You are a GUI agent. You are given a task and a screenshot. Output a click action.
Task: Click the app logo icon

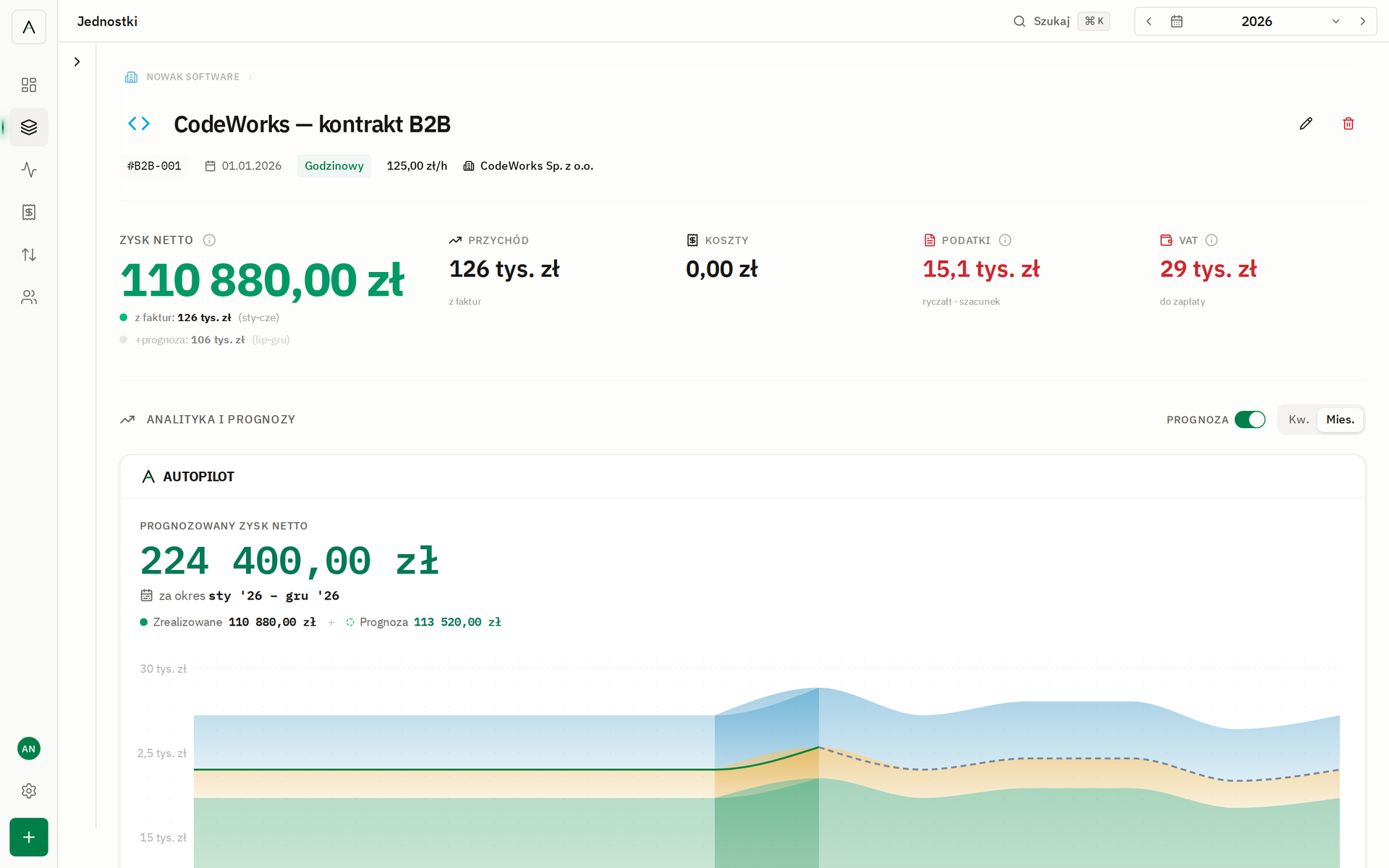coord(29,27)
